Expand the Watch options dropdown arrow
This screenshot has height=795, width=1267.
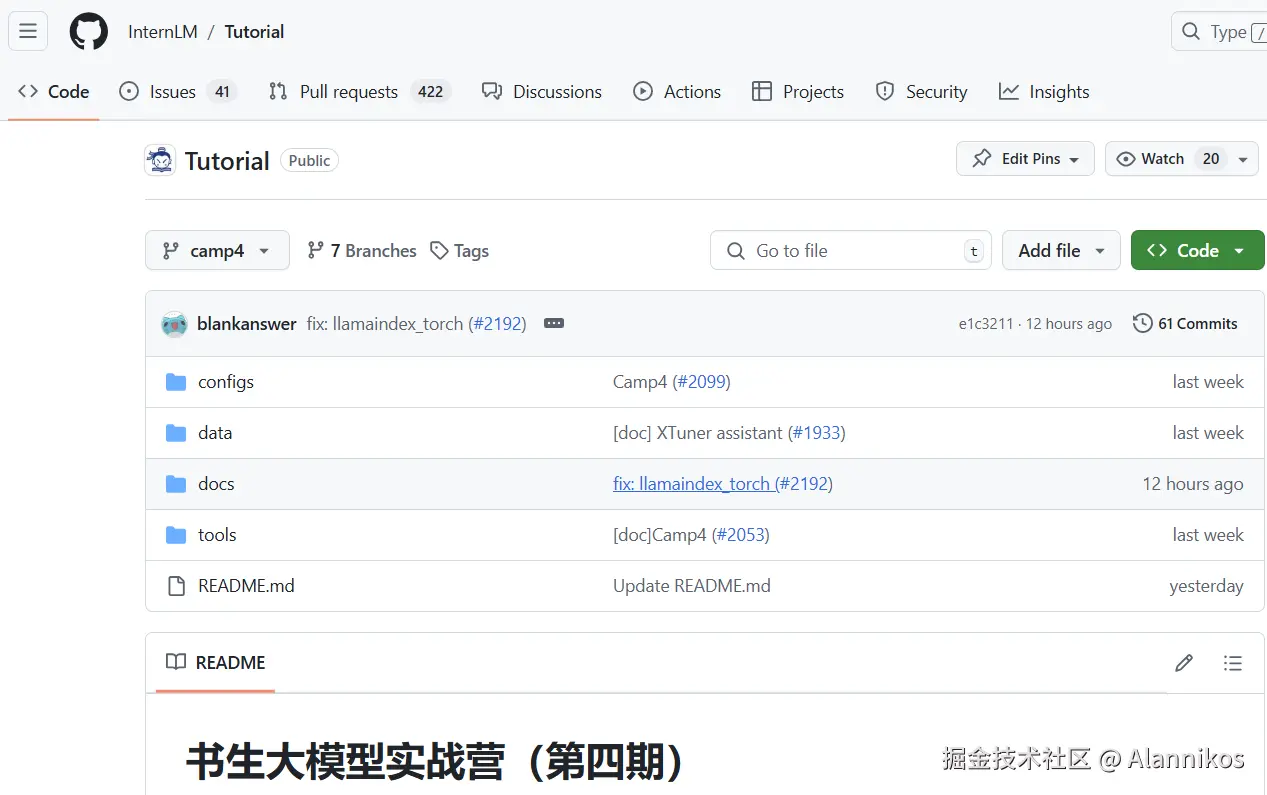coord(1243,158)
